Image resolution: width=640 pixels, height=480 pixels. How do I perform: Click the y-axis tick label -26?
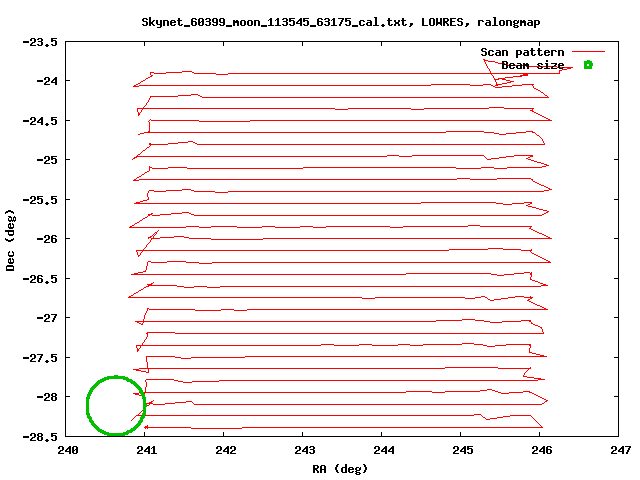tap(47, 239)
